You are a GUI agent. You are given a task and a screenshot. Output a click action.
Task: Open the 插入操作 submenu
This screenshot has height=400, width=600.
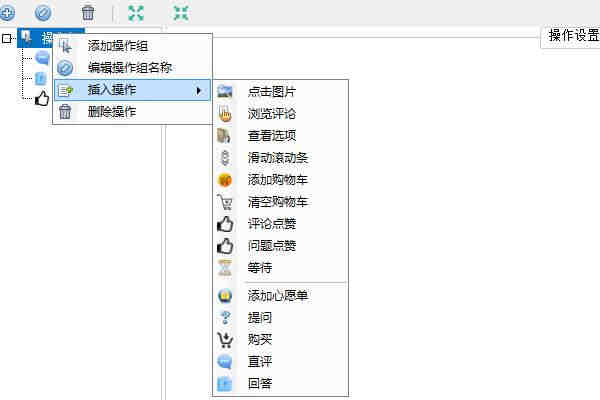(x=132, y=90)
